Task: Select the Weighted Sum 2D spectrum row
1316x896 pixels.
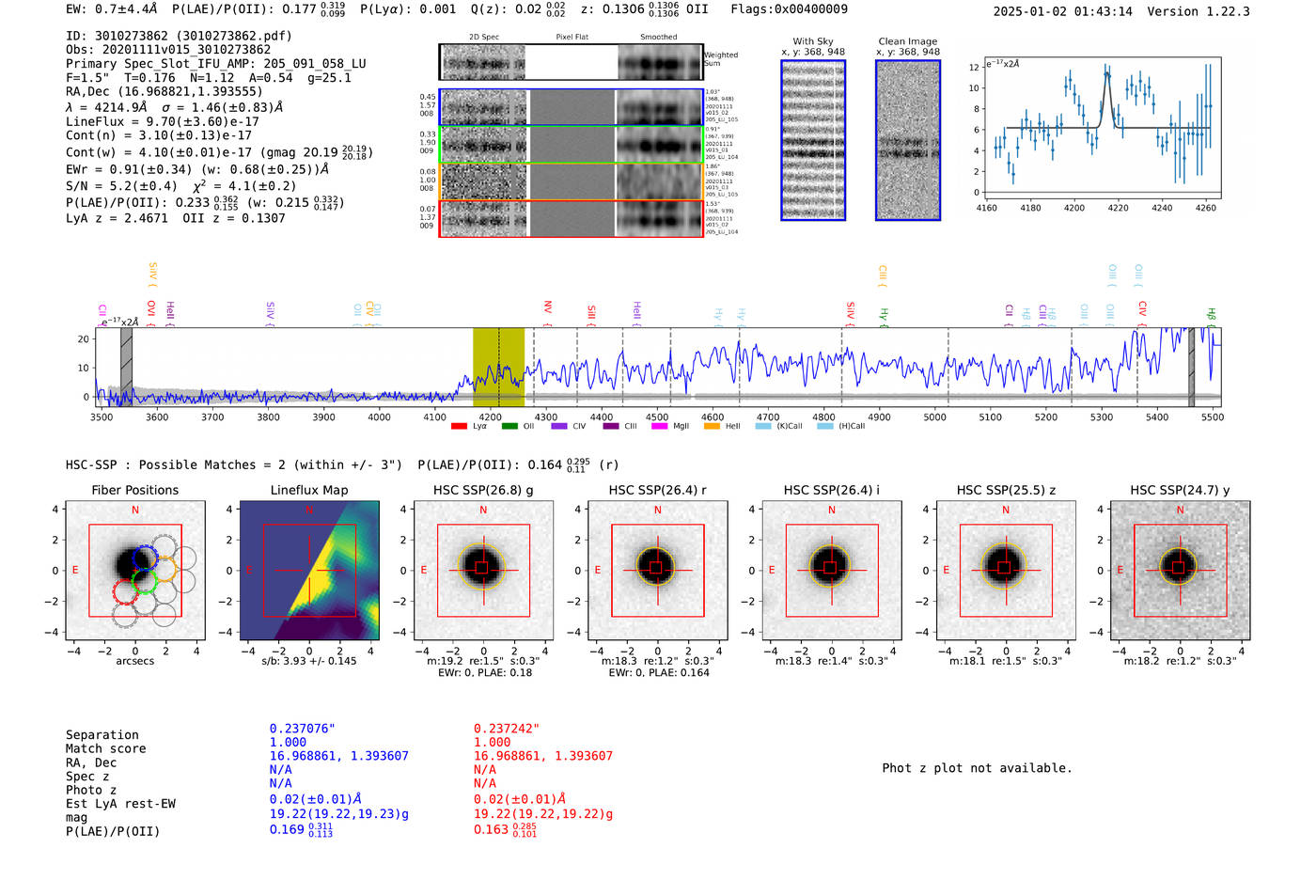Action: [571, 62]
